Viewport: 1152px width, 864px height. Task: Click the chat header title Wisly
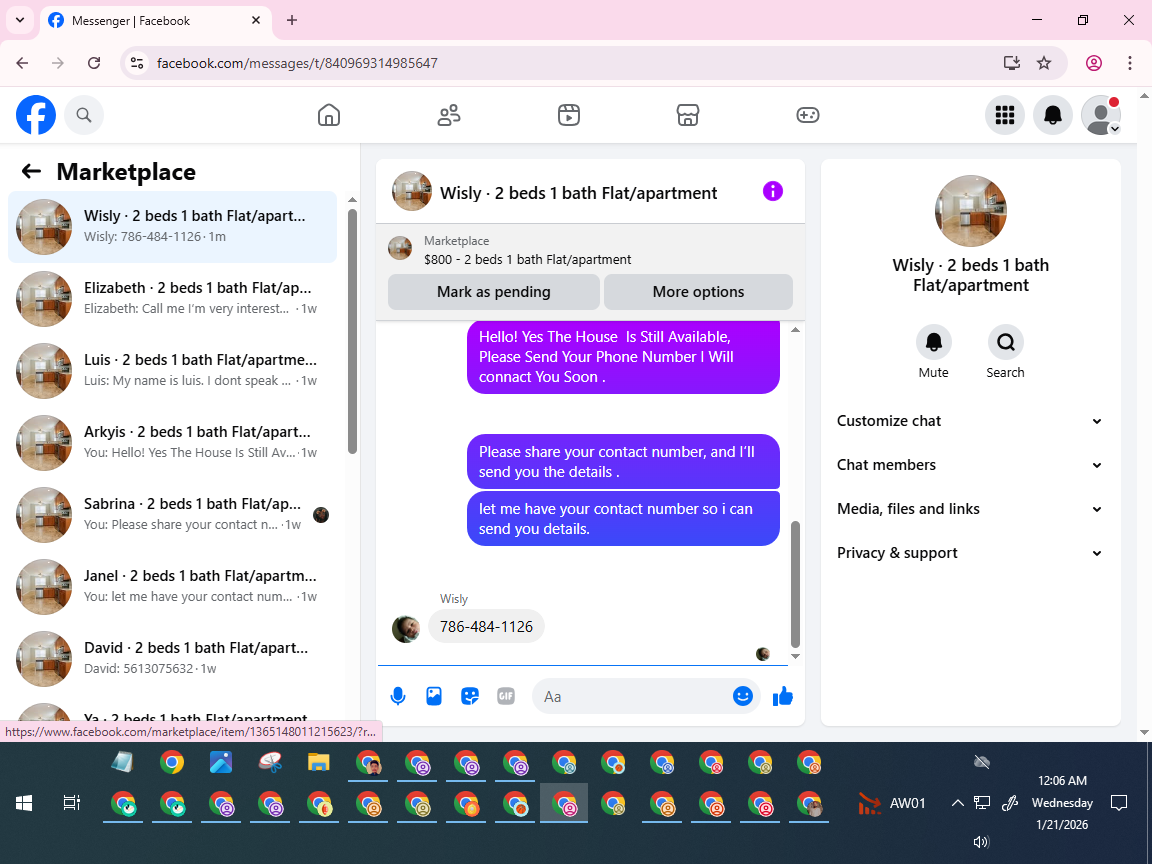(578, 193)
